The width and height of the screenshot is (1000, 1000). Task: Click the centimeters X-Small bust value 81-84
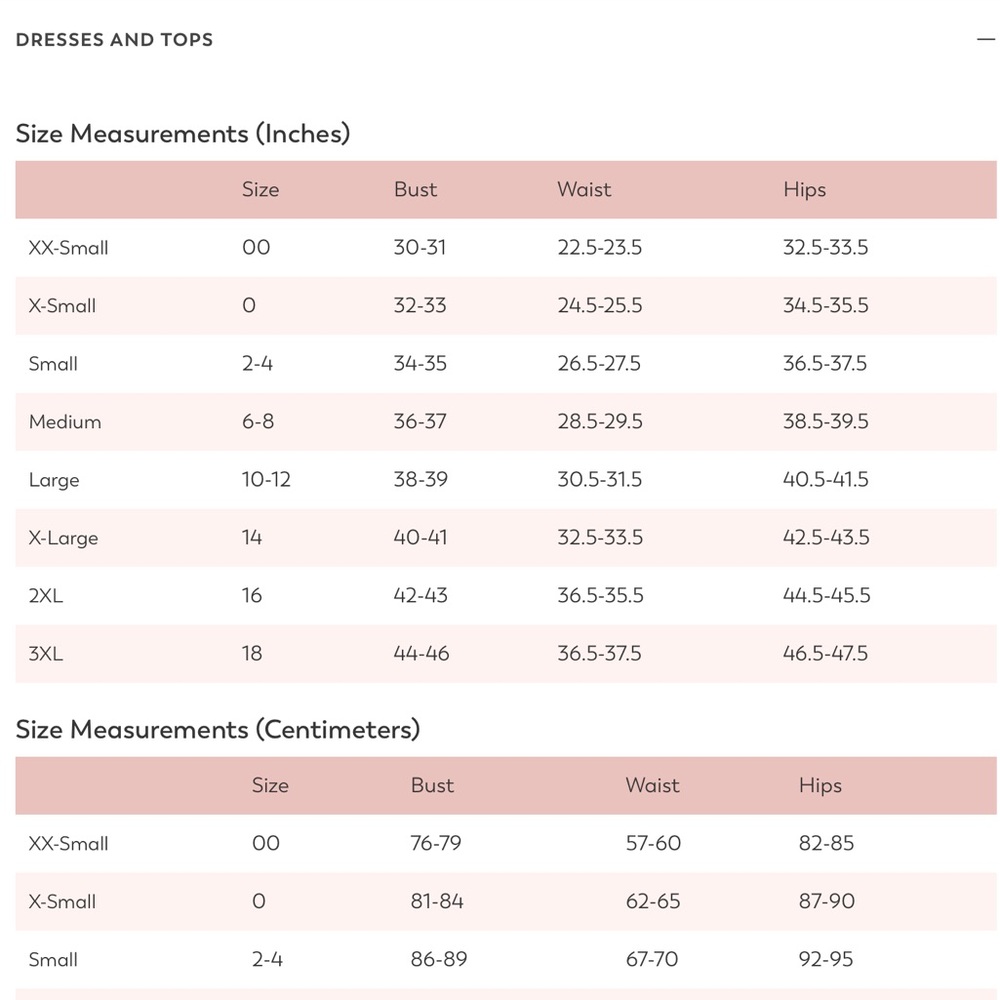click(437, 901)
